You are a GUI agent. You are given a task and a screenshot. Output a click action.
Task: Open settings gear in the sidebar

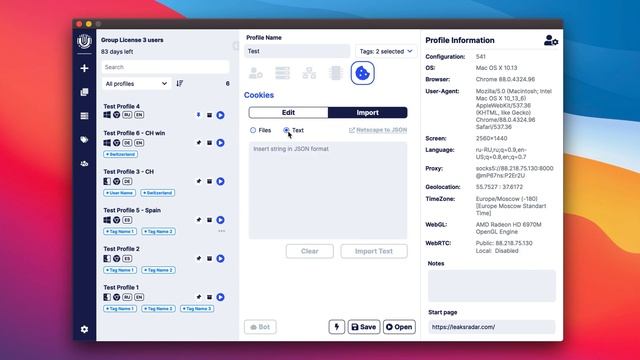click(x=84, y=329)
